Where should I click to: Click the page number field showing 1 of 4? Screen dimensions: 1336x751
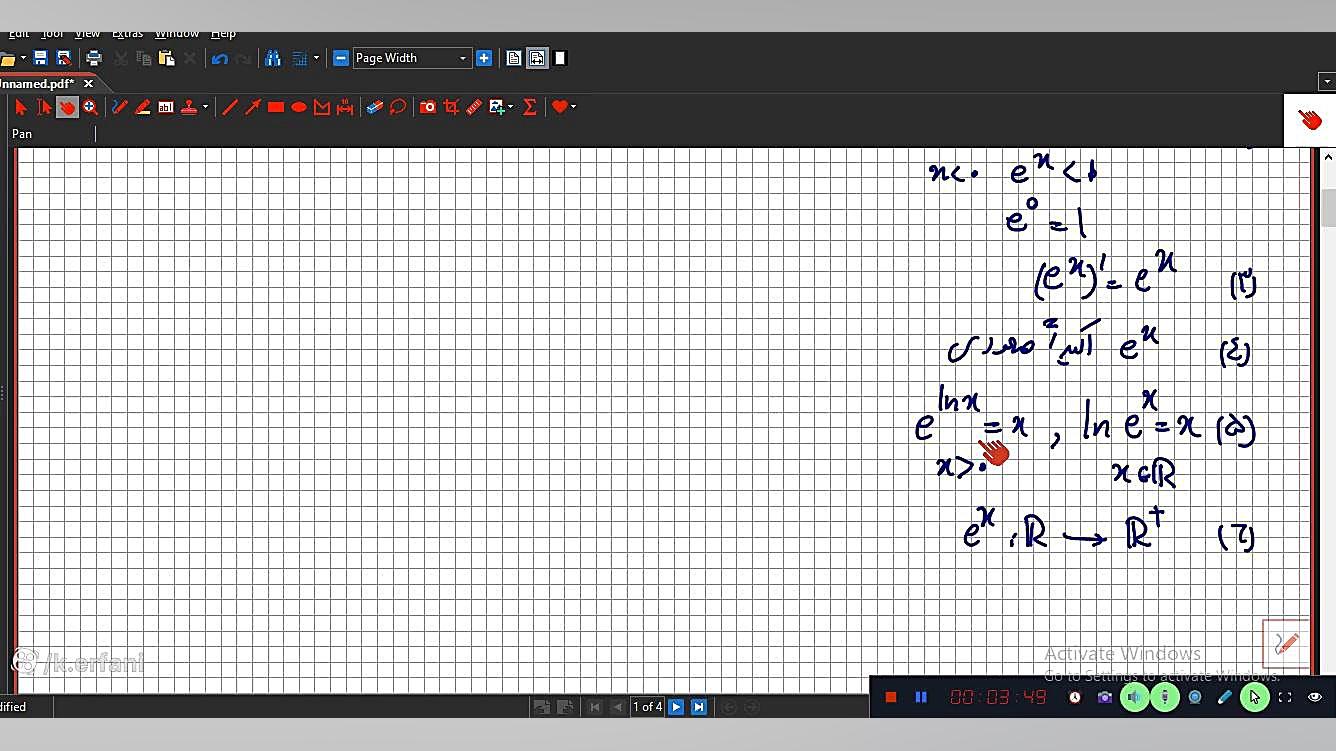coord(648,707)
